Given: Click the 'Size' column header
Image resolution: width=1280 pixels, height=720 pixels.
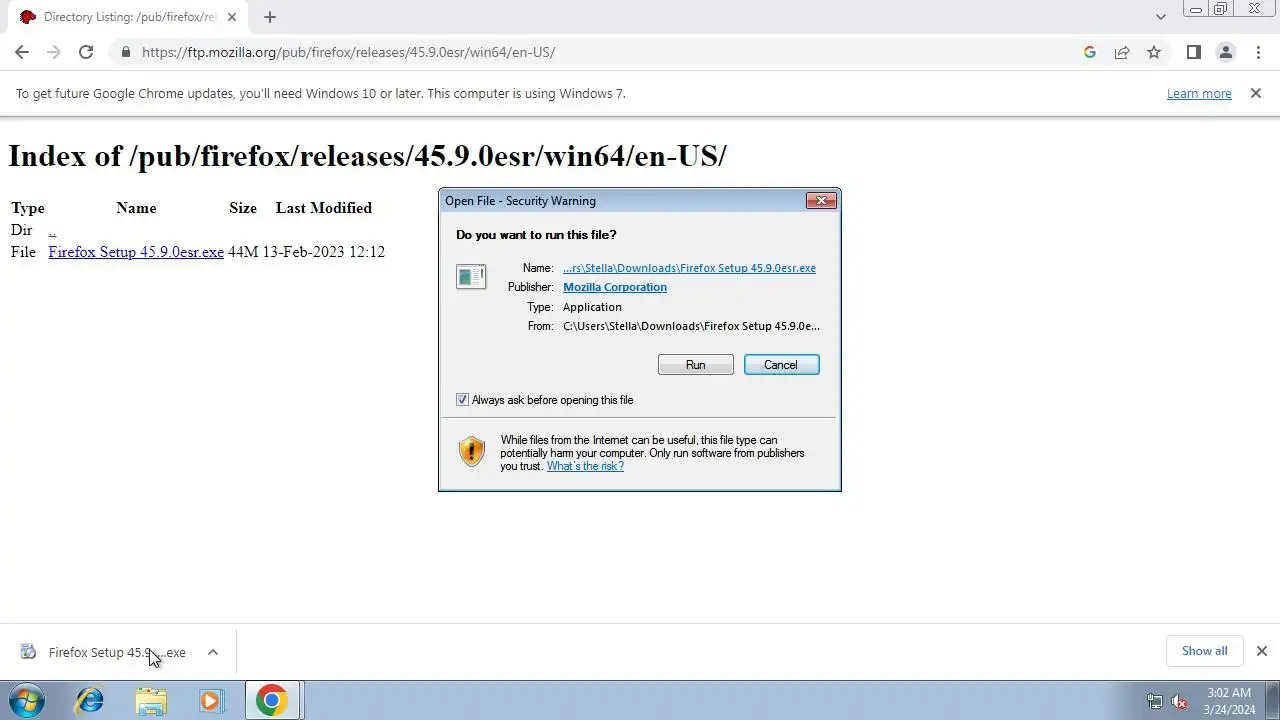Looking at the screenshot, I should [243, 208].
